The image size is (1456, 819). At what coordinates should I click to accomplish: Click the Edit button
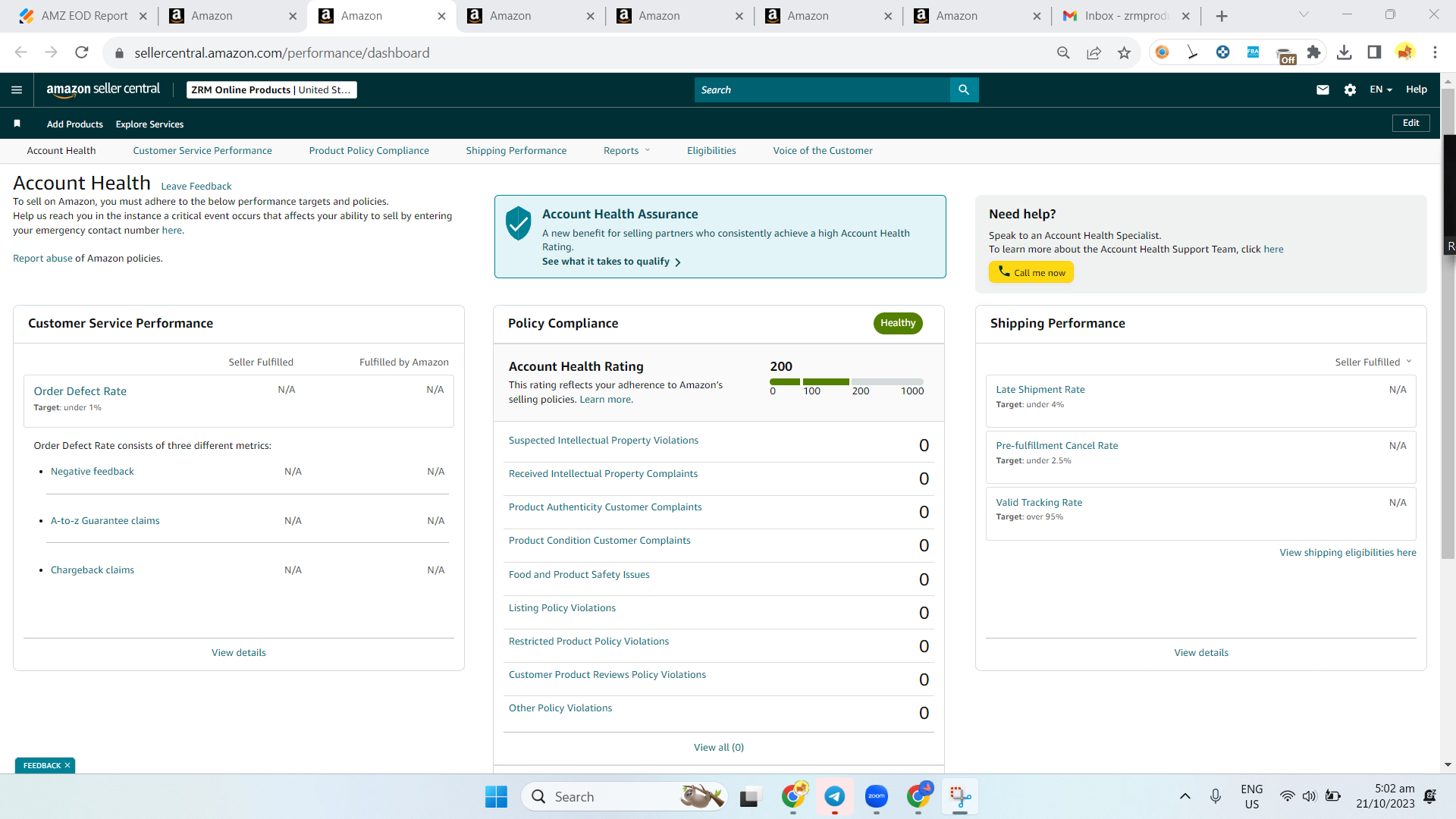(x=1411, y=123)
